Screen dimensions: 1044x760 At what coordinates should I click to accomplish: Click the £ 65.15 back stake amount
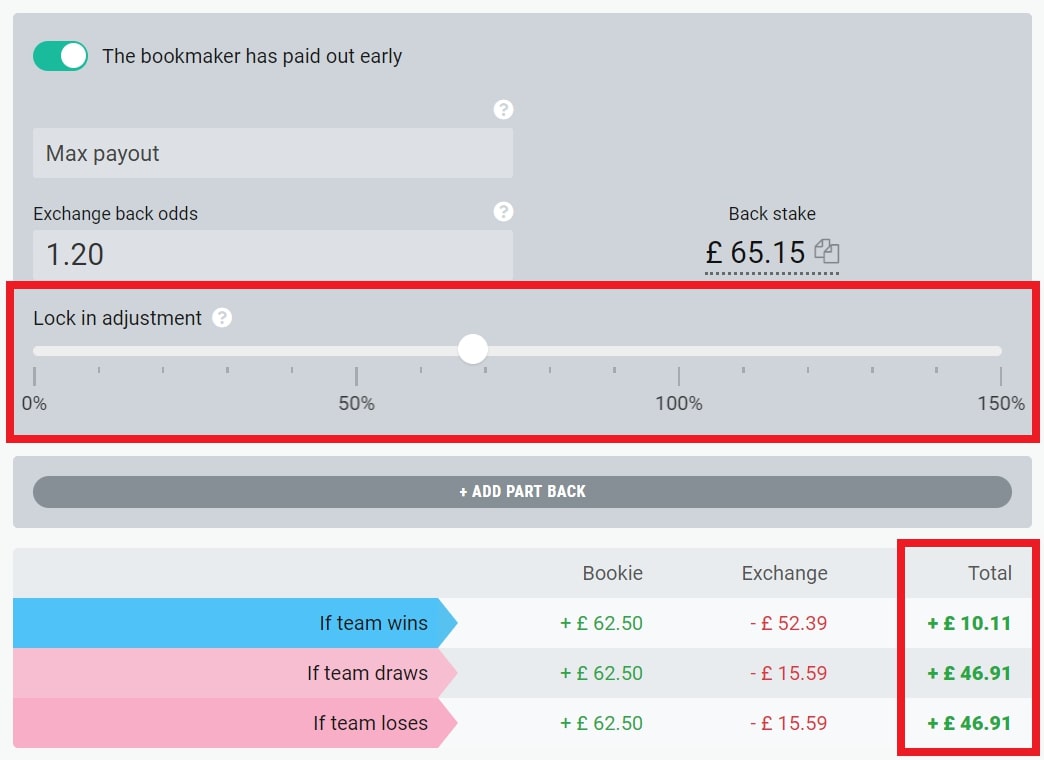click(x=755, y=253)
